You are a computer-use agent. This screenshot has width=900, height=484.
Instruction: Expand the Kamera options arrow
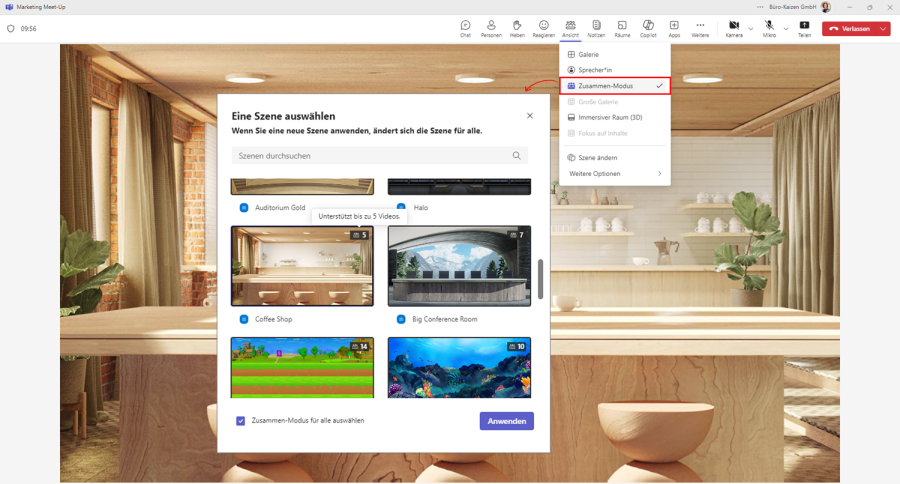[x=751, y=29]
